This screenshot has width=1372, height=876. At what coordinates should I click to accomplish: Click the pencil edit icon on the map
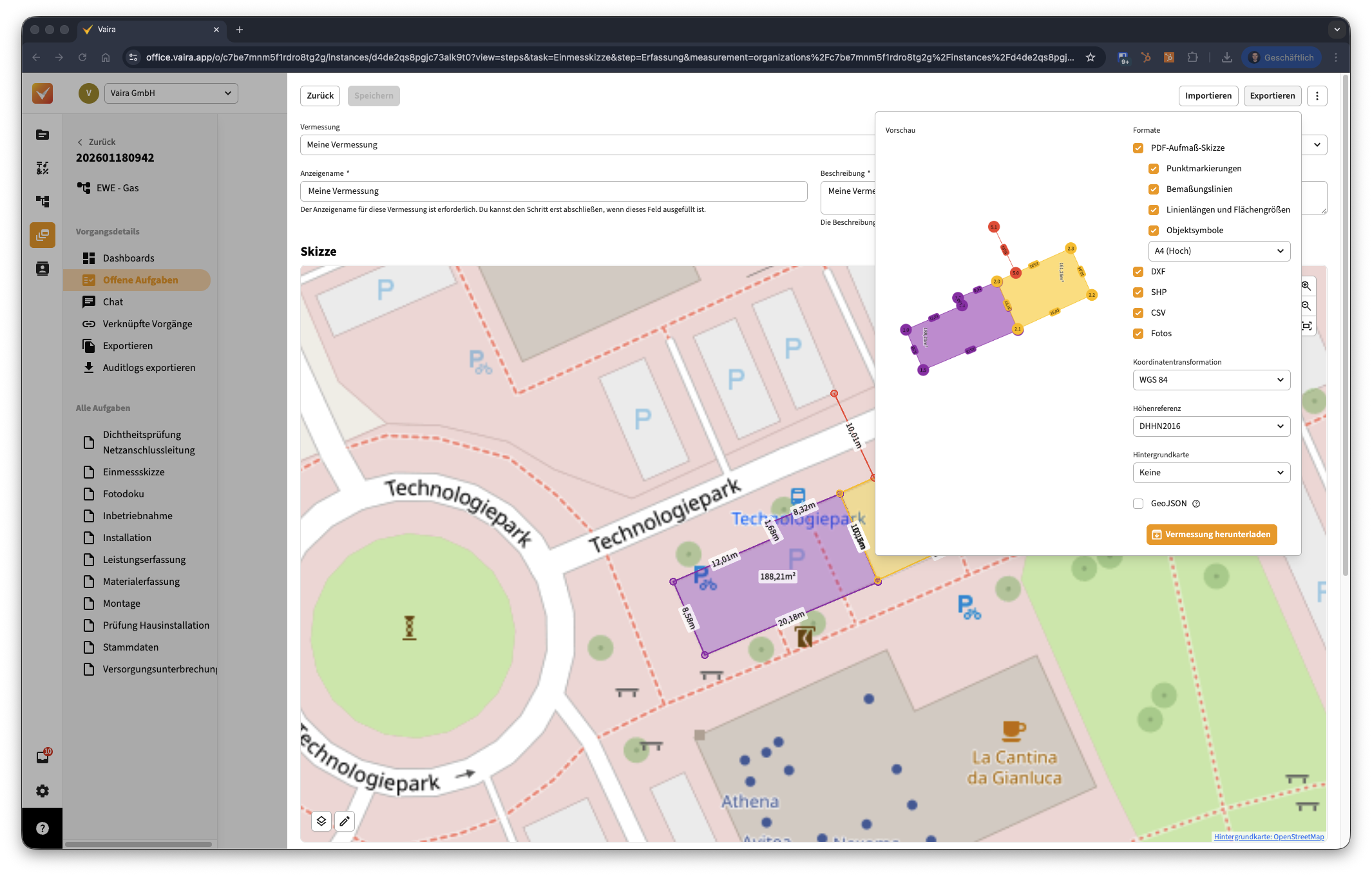[345, 821]
